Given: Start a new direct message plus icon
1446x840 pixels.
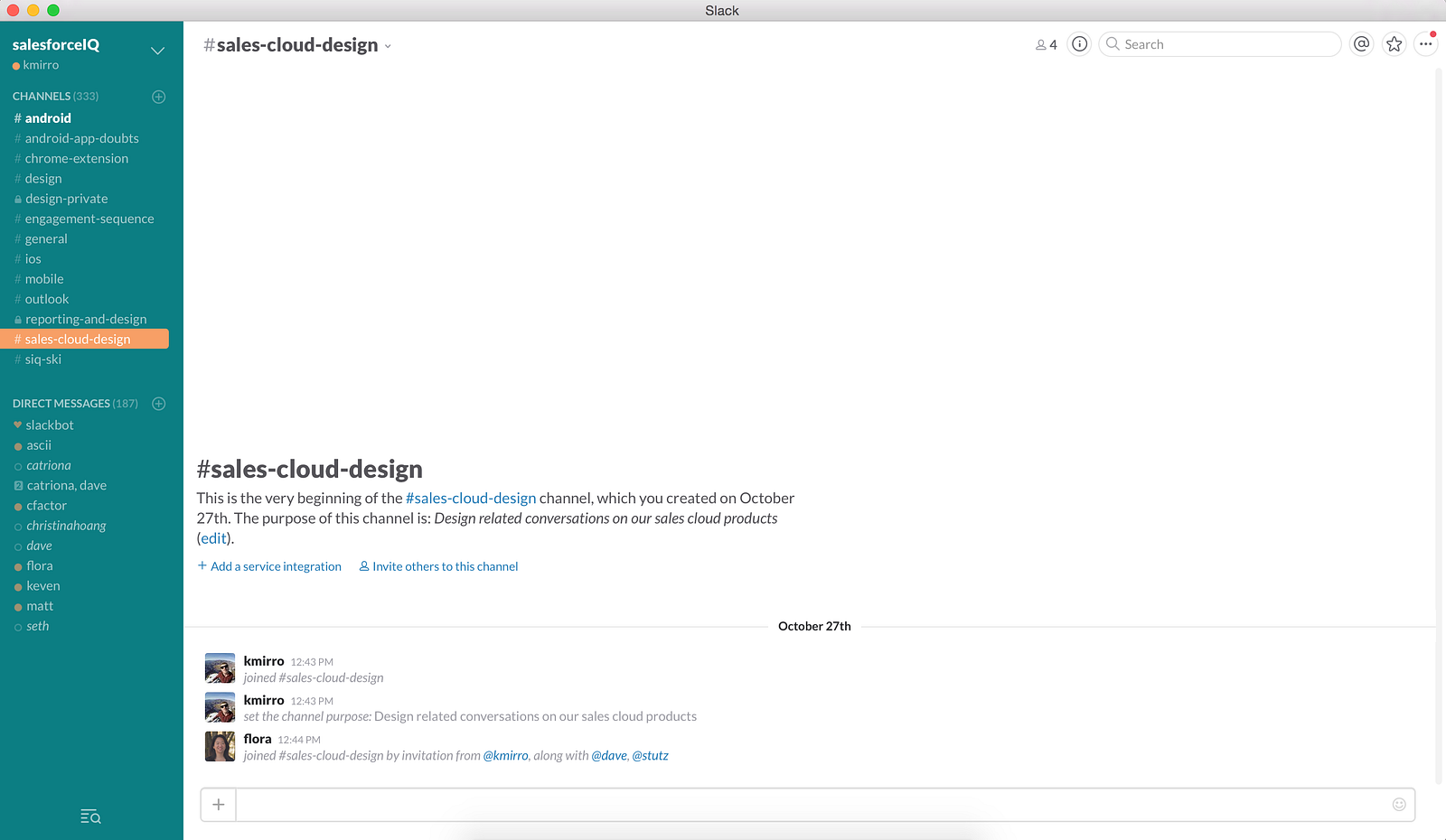Looking at the screenshot, I should 159,404.
